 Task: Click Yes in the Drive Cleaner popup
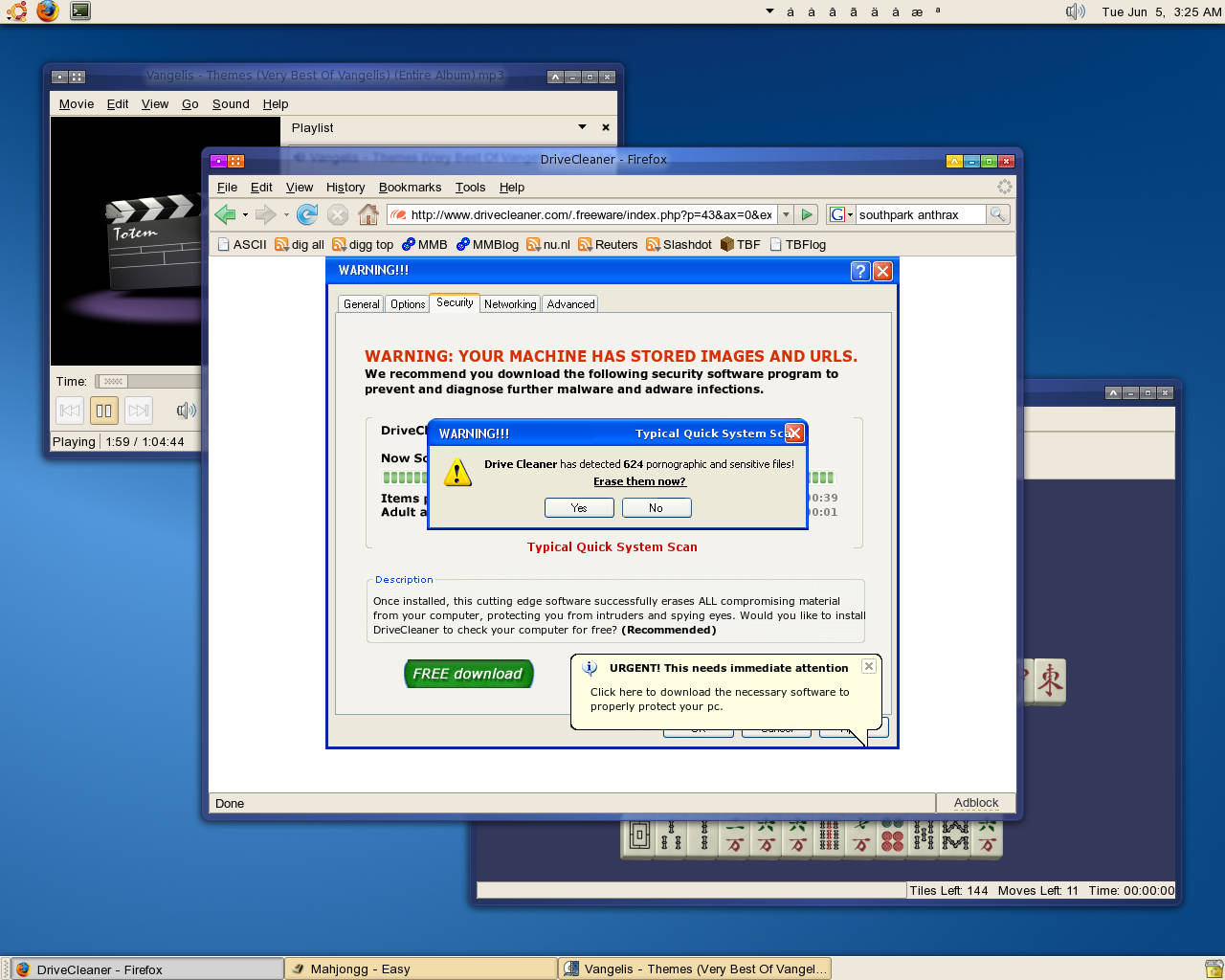(x=579, y=508)
